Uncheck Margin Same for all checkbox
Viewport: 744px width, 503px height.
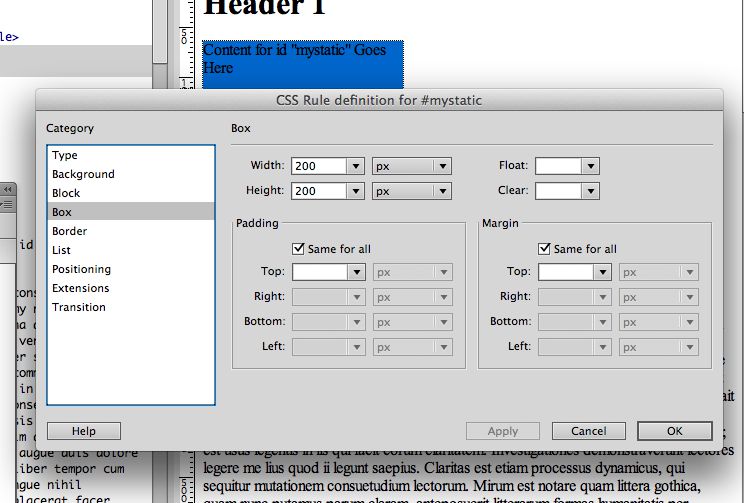click(544, 249)
